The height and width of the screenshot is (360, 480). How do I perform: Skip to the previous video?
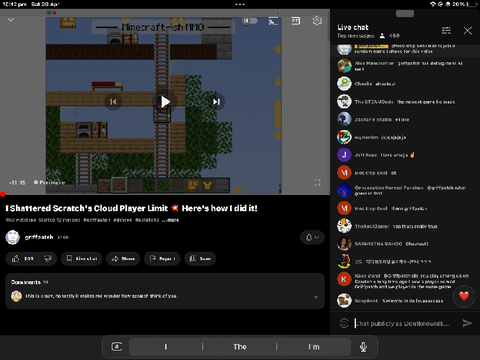coord(113,102)
